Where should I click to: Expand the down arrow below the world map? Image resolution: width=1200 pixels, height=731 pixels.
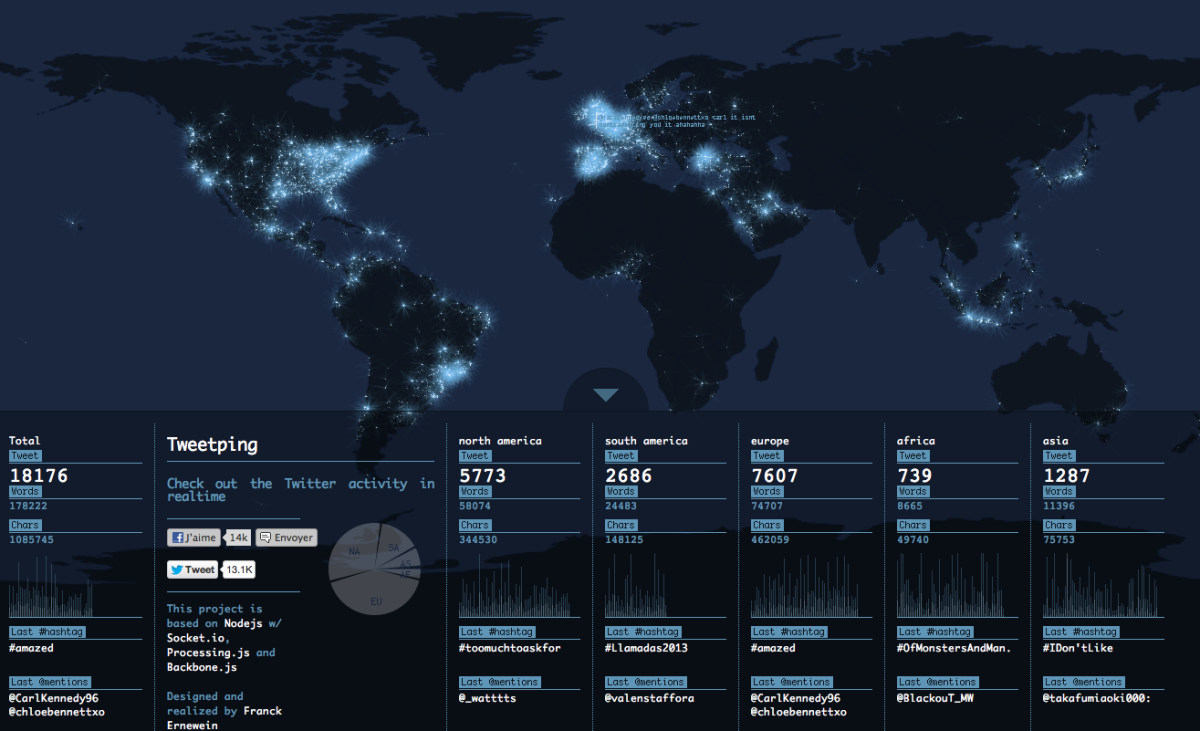607,394
